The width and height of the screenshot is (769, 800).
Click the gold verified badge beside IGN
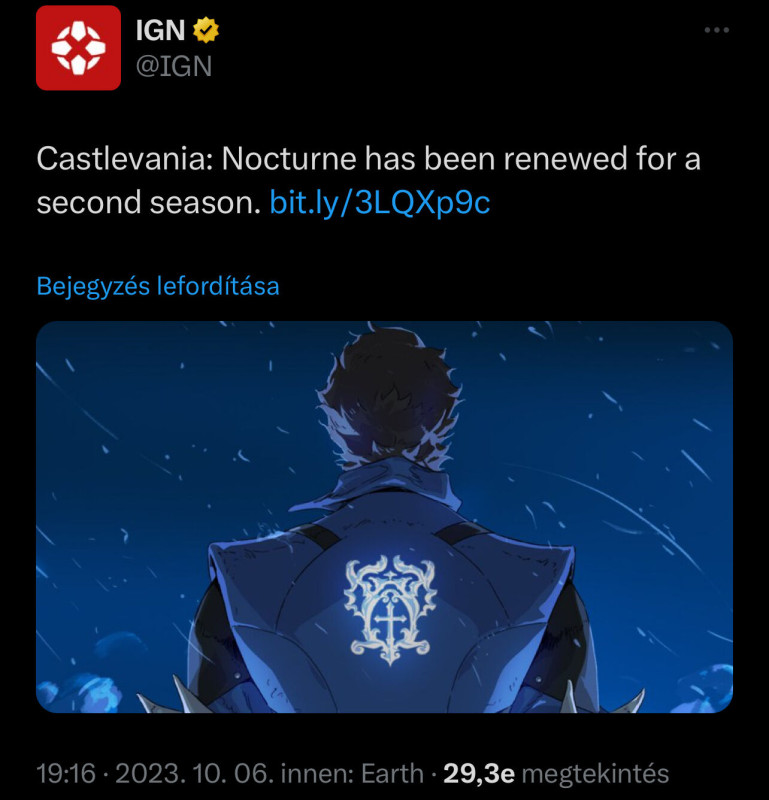coord(206,30)
